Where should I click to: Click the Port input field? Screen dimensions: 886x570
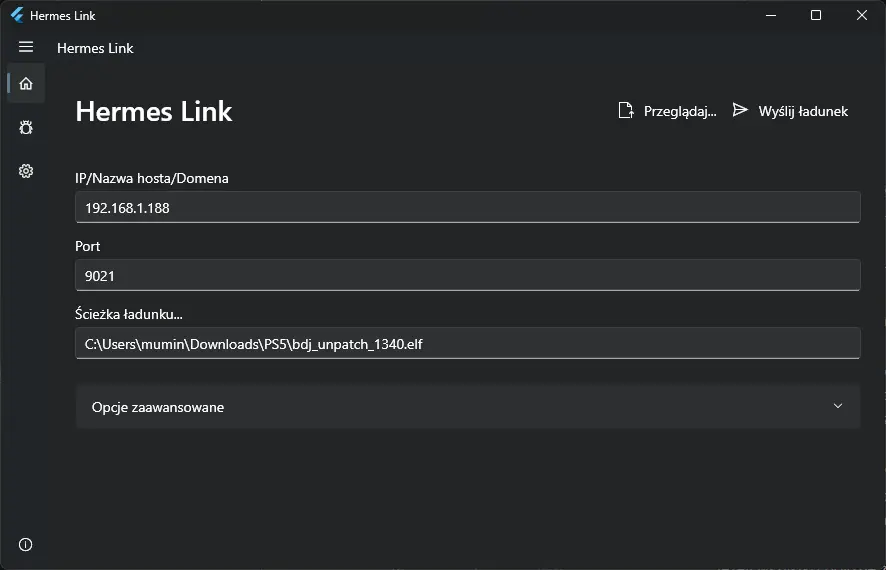[x=468, y=275]
